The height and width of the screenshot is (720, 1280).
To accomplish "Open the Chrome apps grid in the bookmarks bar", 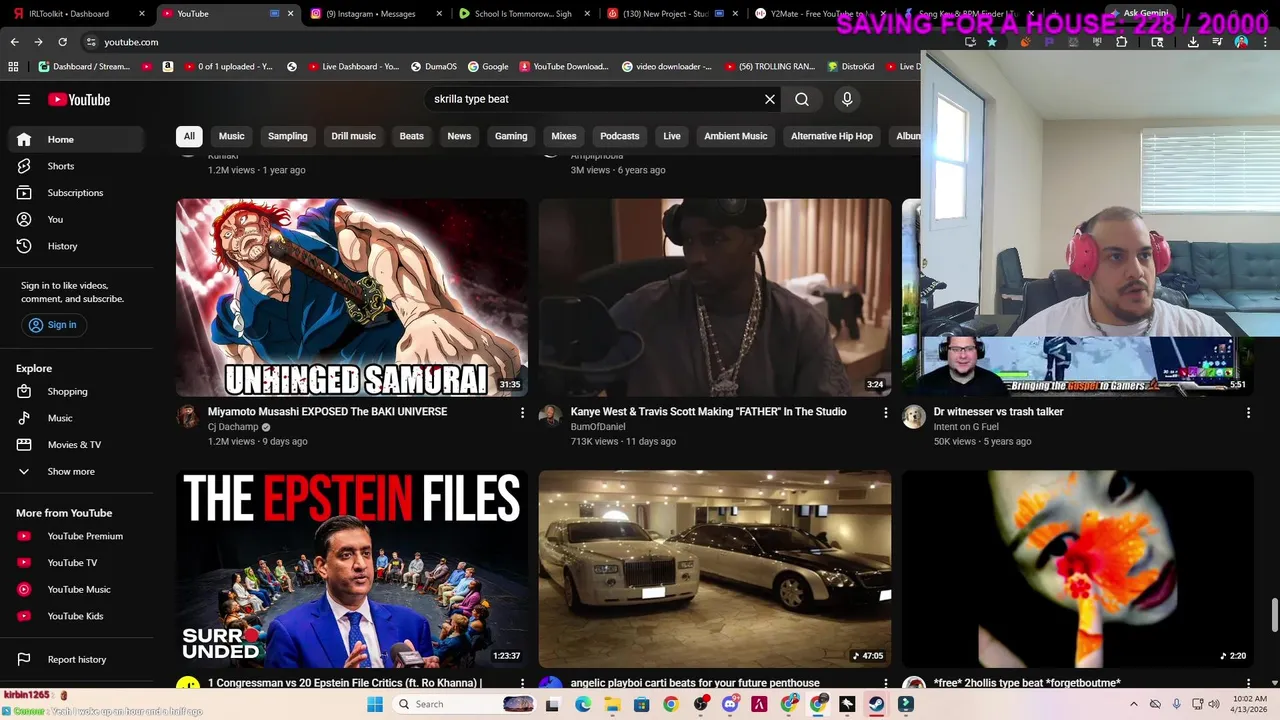I will tap(13, 67).
